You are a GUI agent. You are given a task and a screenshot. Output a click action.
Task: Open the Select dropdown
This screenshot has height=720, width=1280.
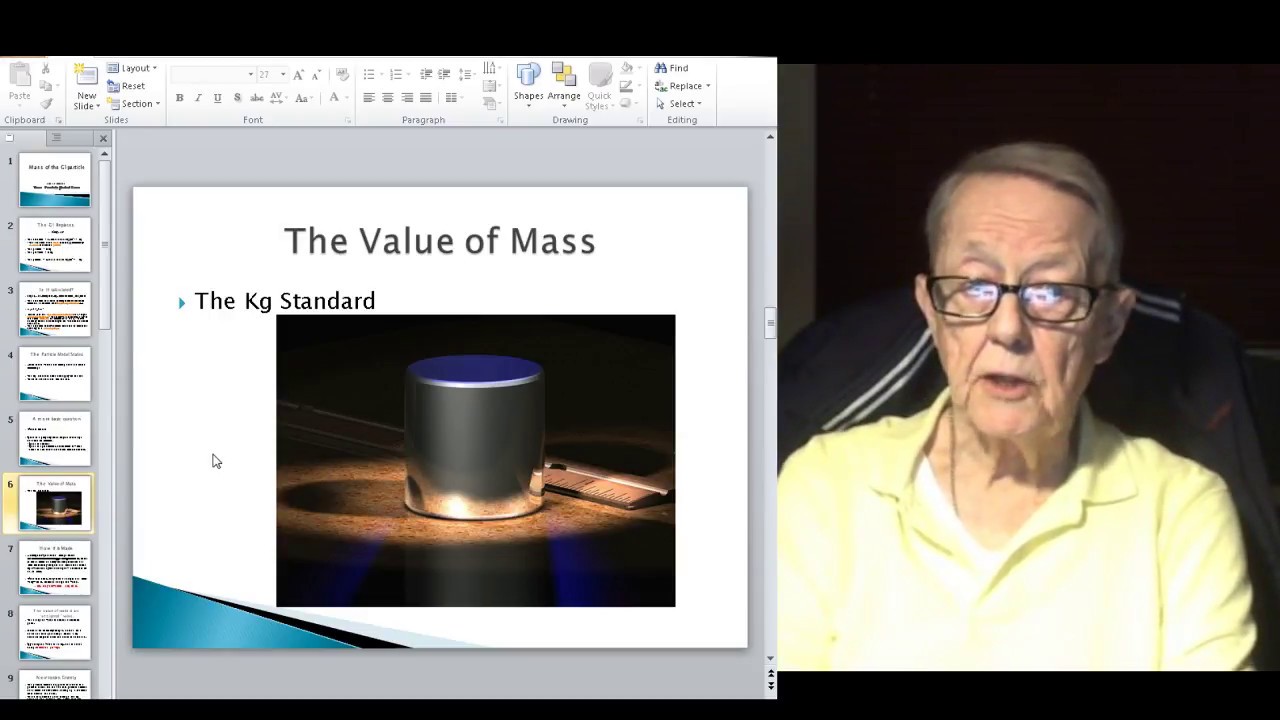coord(678,104)
